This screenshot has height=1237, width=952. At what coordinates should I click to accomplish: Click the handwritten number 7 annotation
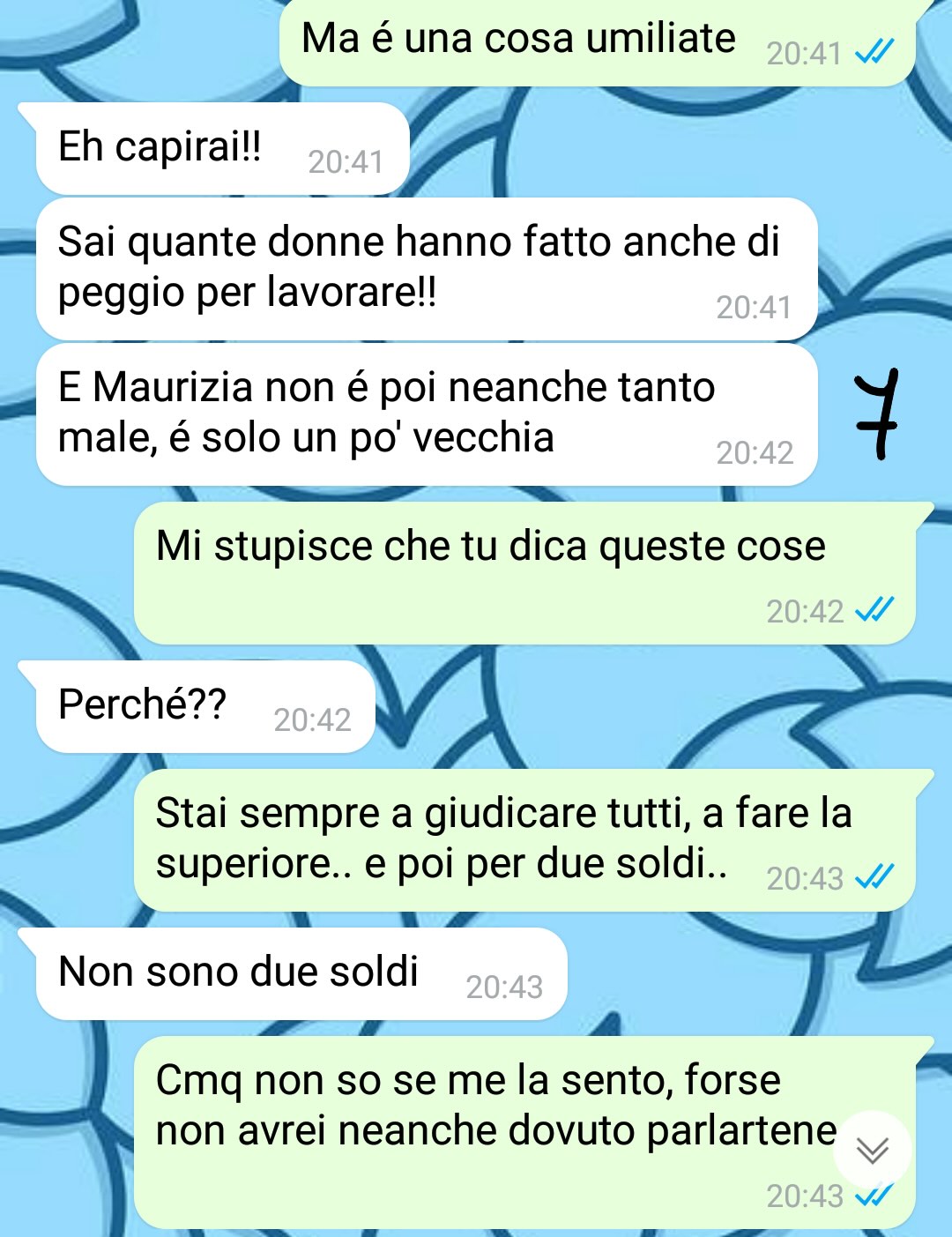point(877,414)
